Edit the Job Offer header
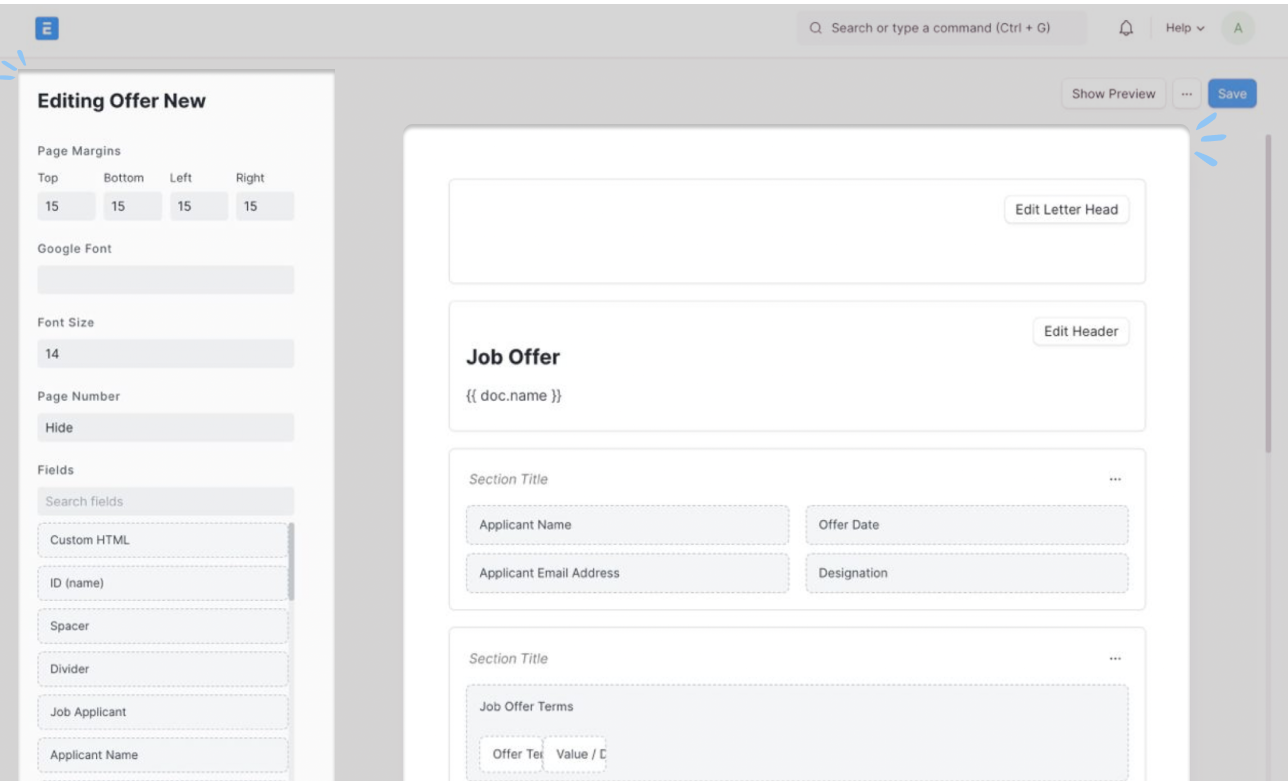The width and height of the screenshot is (1288, 781). pos(1082,331)
